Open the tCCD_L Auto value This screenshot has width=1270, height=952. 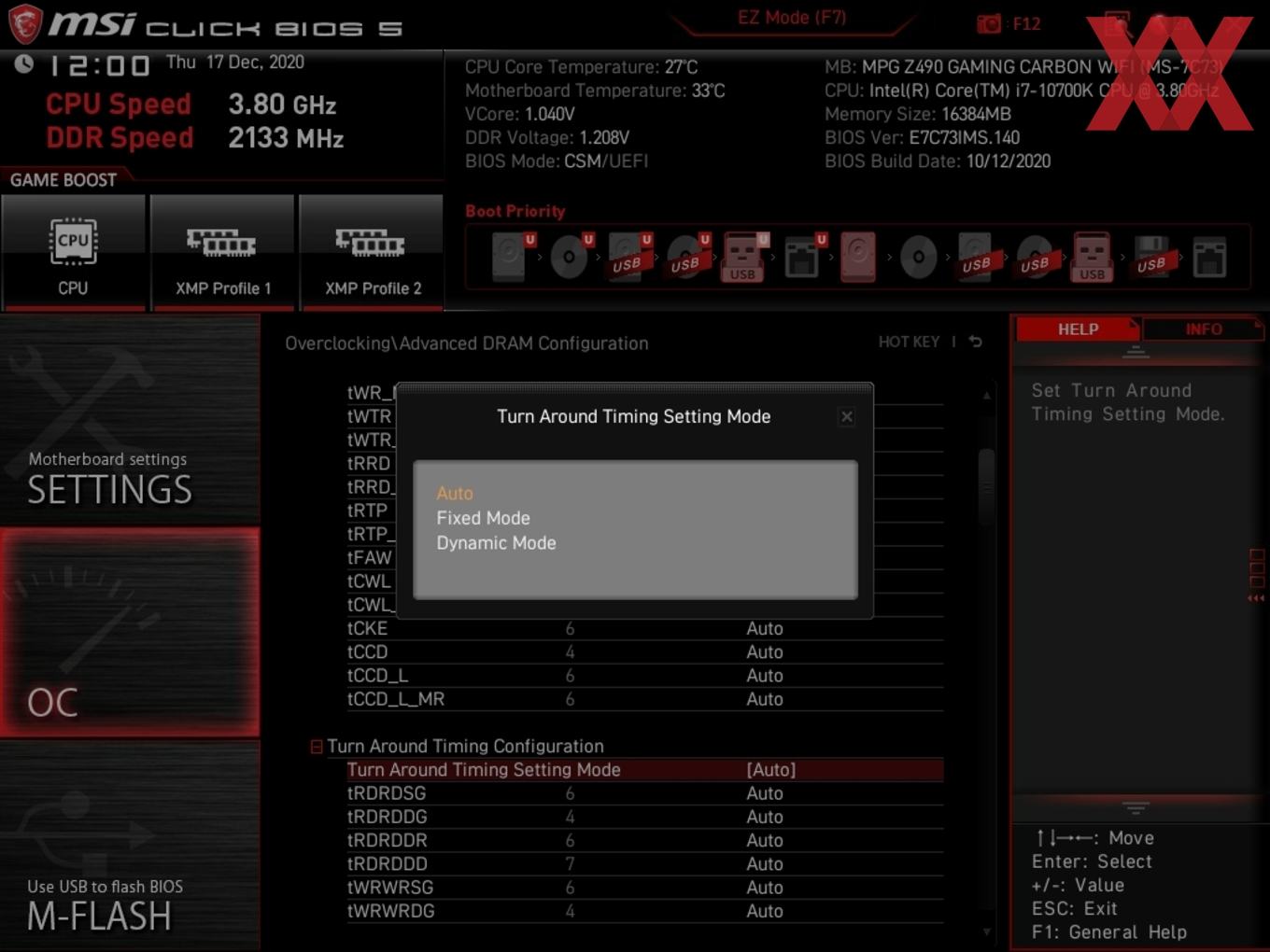coord(765,676)
